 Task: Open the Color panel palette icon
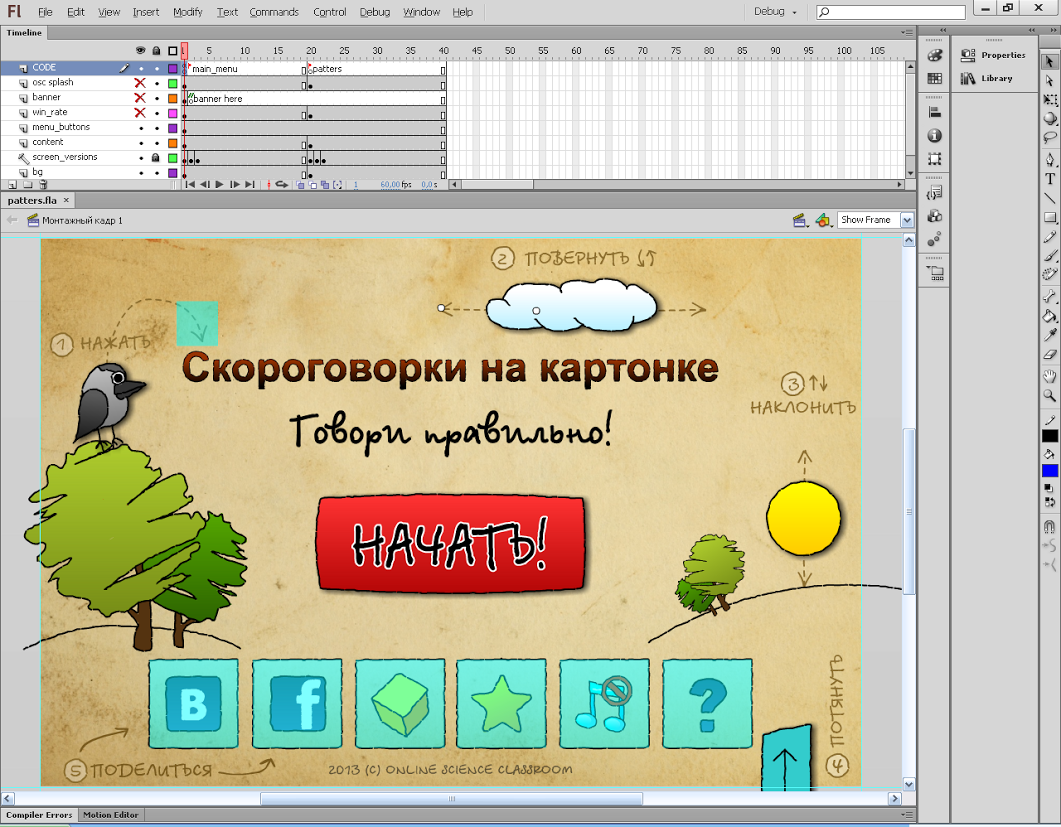(x=934, y=55)
